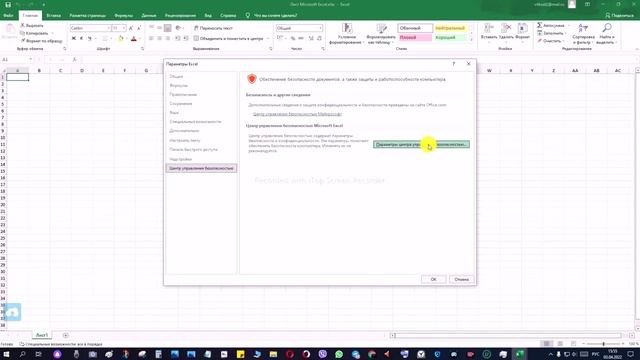Open Find and Select menu
The width and height of the screenshot is (640, 360).
[x=606, y=34]
